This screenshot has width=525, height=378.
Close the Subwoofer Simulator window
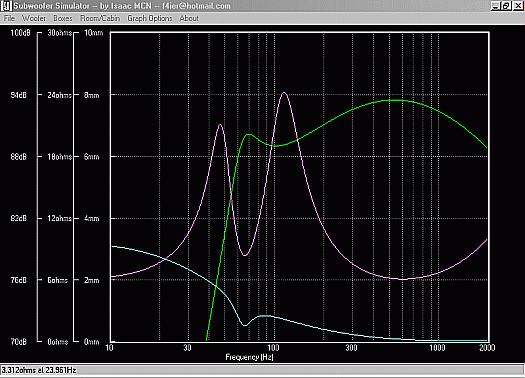[518, 6]
